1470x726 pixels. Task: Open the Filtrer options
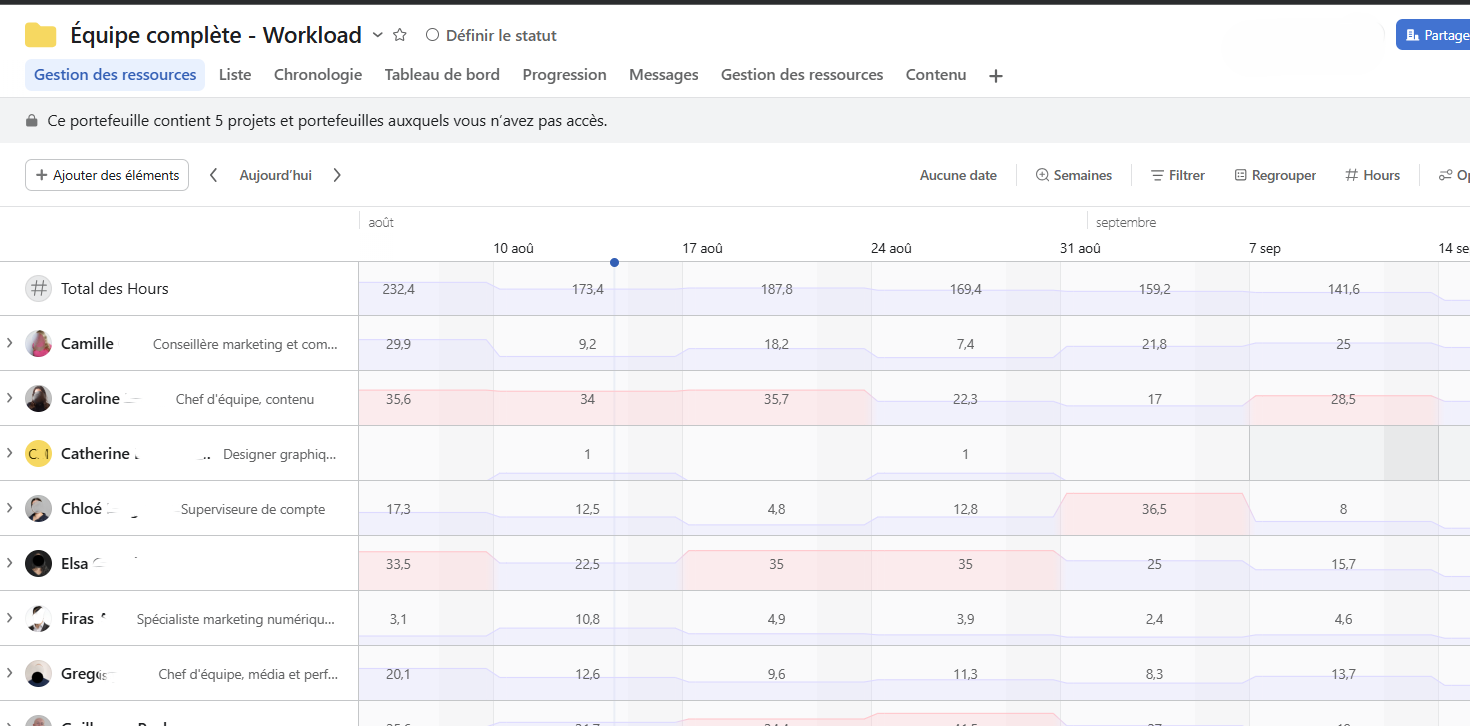click(1177, 175)
